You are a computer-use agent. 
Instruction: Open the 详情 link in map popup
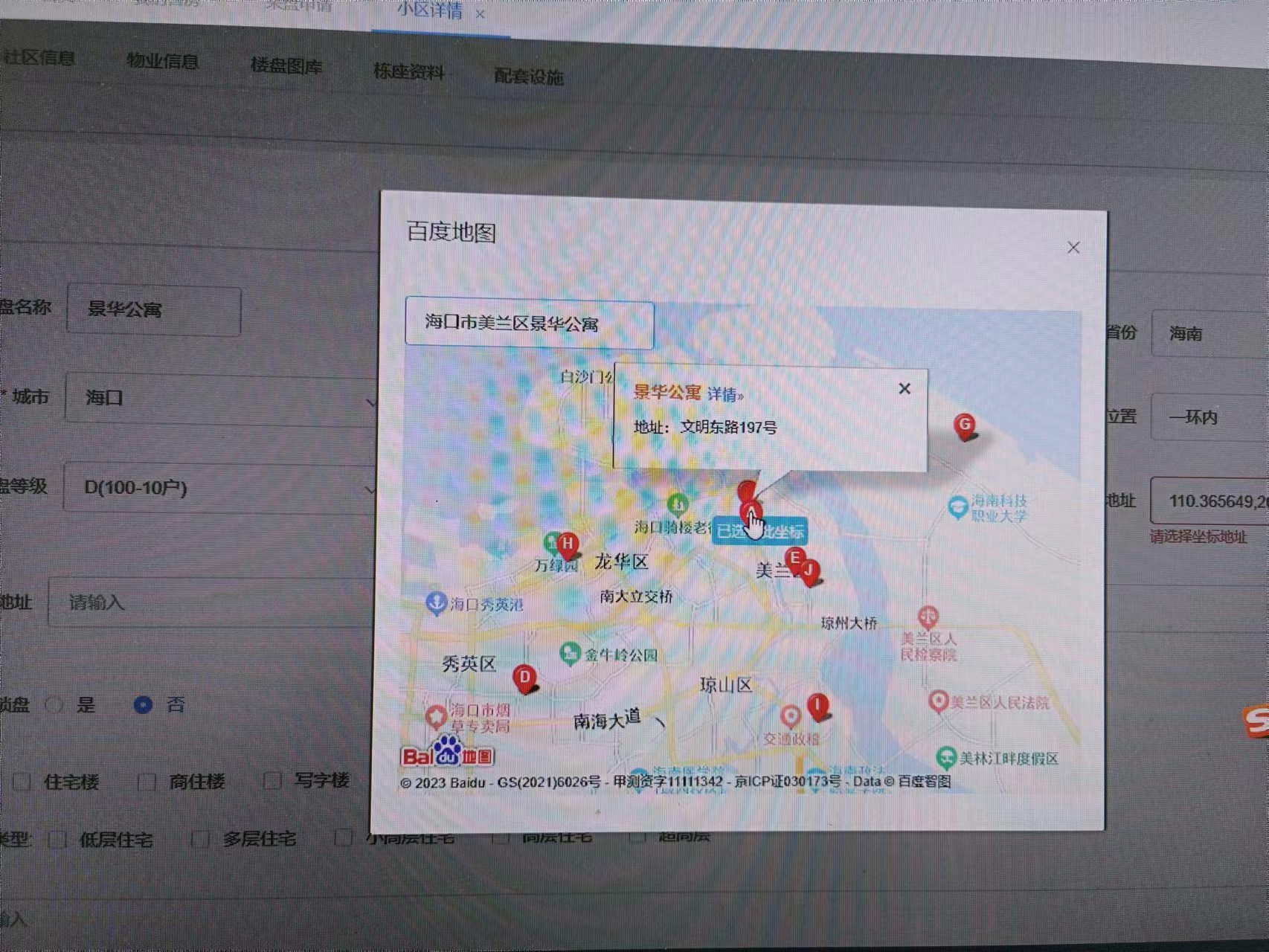click(x=724, y=394)
